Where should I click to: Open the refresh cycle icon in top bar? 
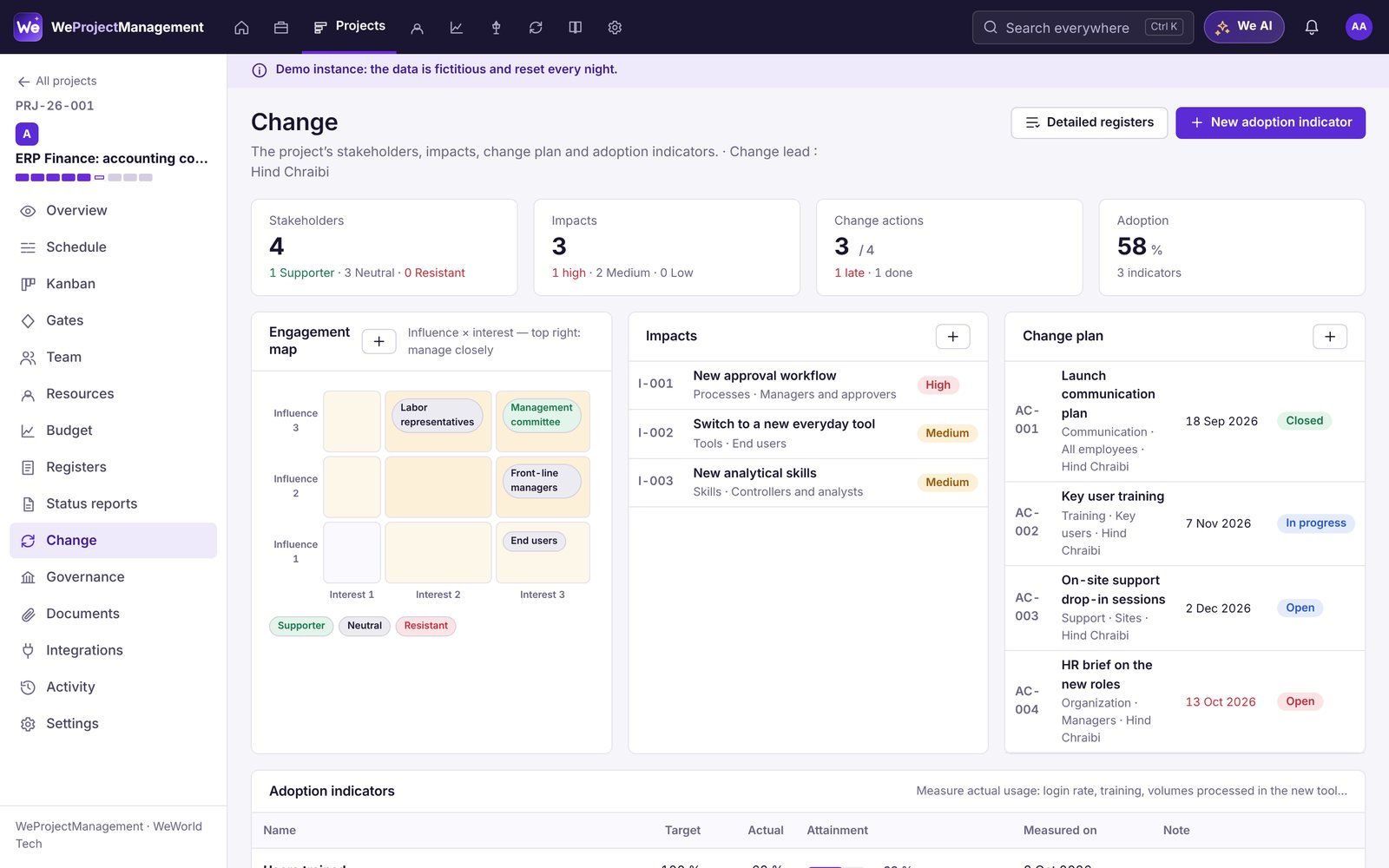536,27
